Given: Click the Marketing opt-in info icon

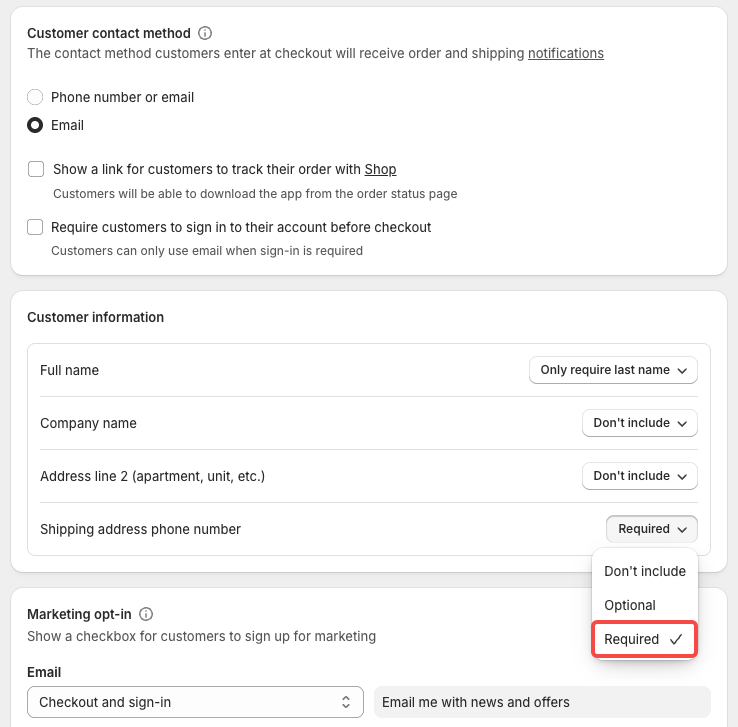Looking at the screenshot, I should tap(146, 614).
